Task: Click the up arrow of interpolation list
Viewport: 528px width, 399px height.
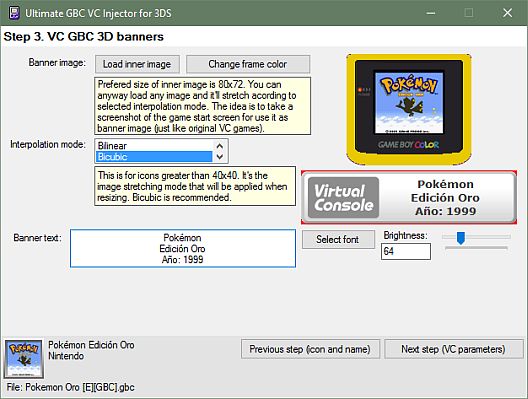Action: pos(220,146)
